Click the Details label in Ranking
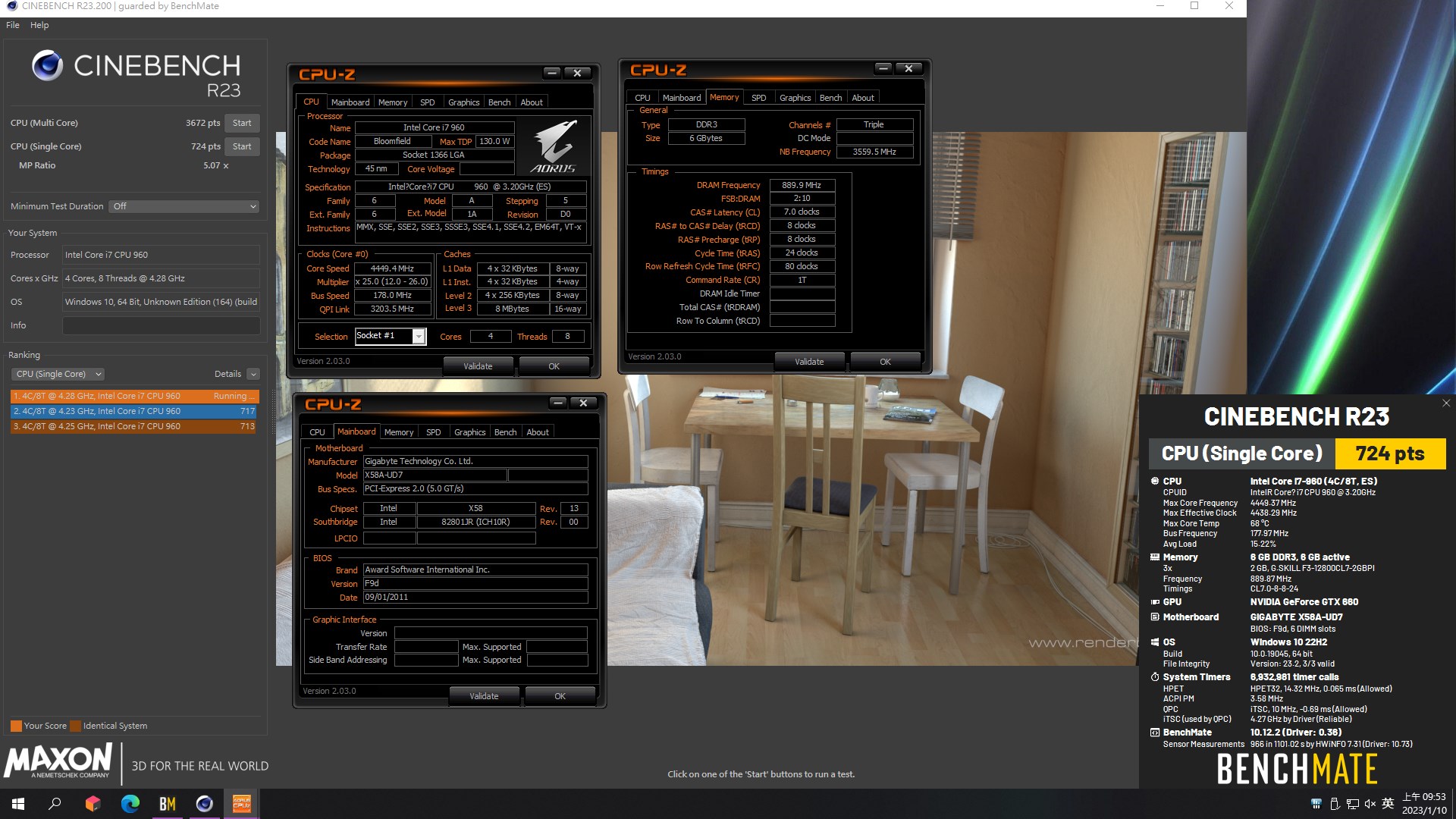 [x=227, y=374]
